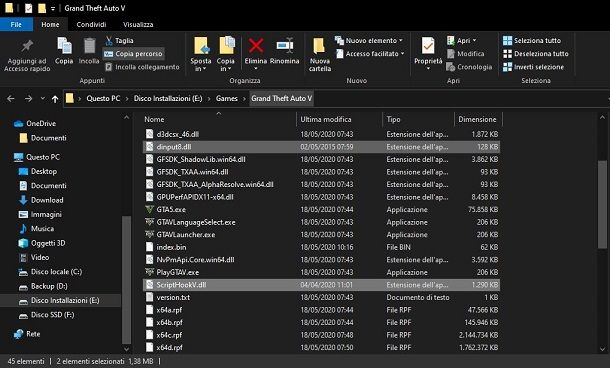Click the Games breadcrumb
610x368 pixels.
(226, 98)
